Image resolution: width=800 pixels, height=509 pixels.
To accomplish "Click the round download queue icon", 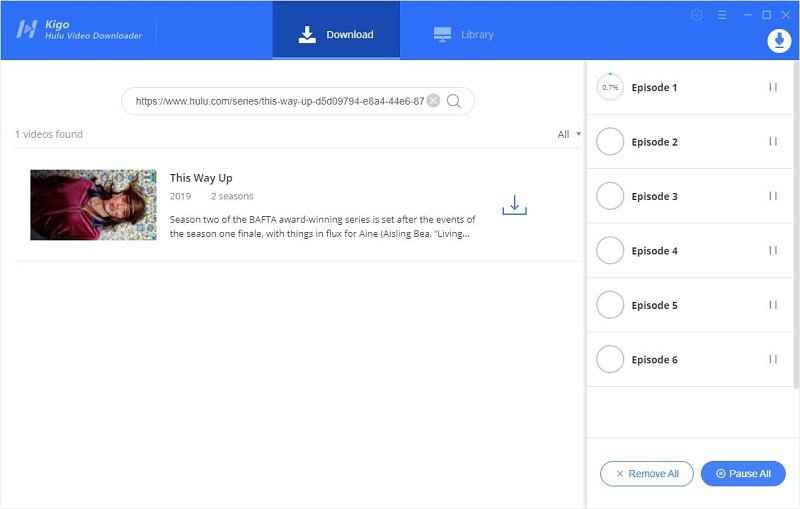I will [778, 40].
